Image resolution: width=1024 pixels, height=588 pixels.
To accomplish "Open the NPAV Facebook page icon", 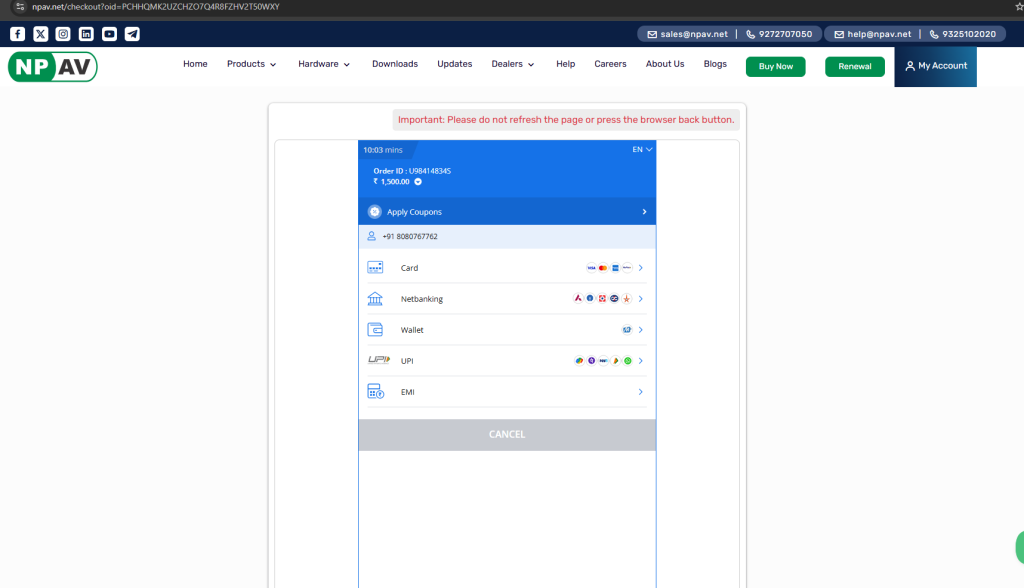I will coord(17,34).
